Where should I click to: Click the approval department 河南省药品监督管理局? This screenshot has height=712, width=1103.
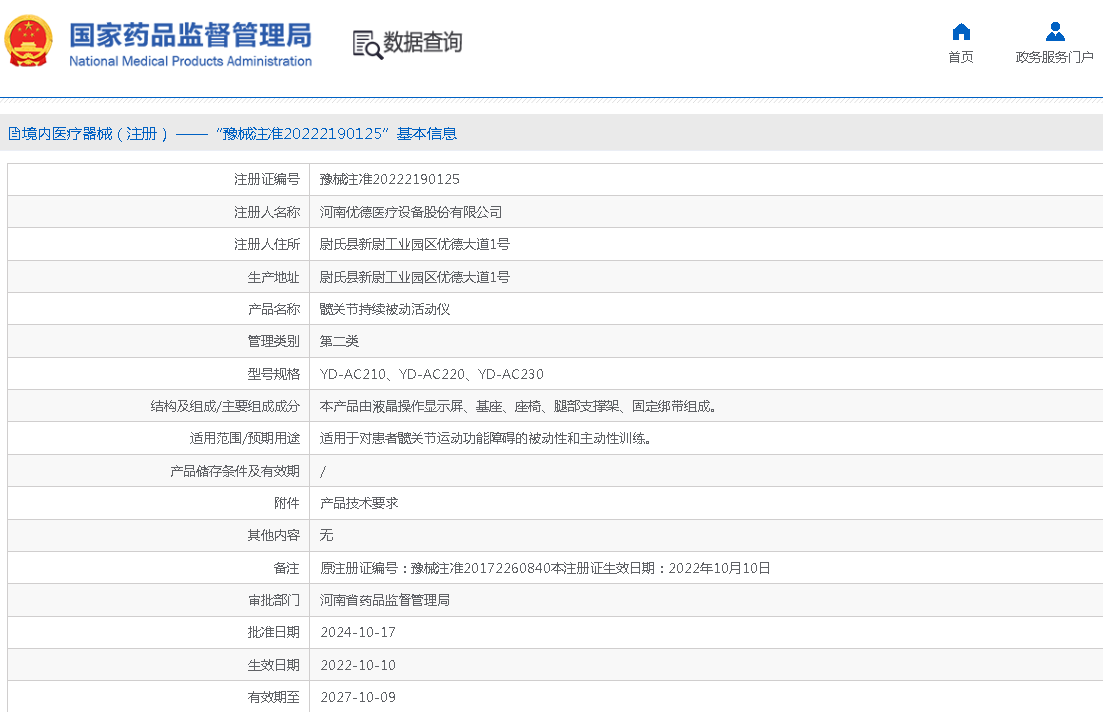tap(384, 600)
